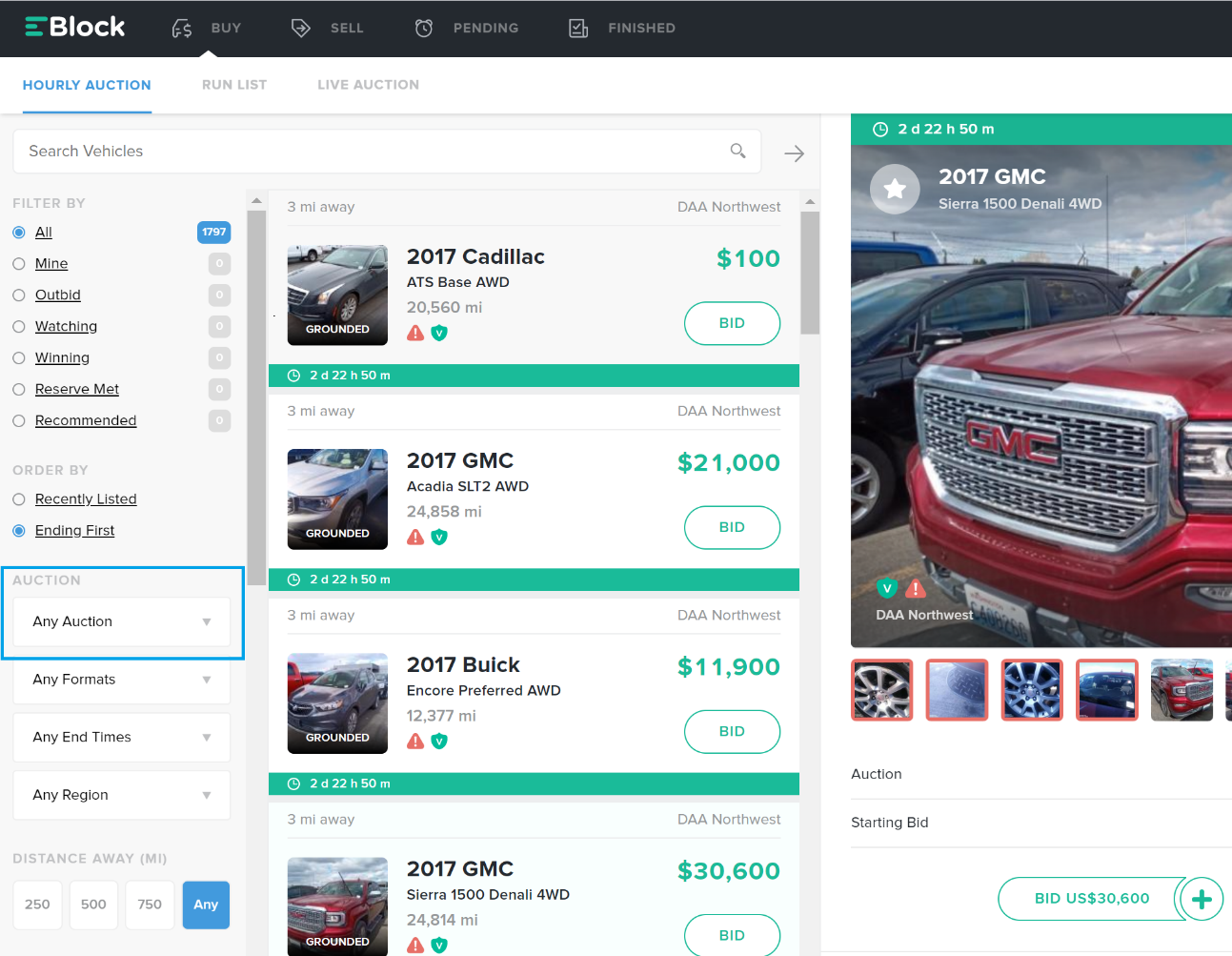
Task: Select the Recommended filter radio button
Action: point(19,421)
